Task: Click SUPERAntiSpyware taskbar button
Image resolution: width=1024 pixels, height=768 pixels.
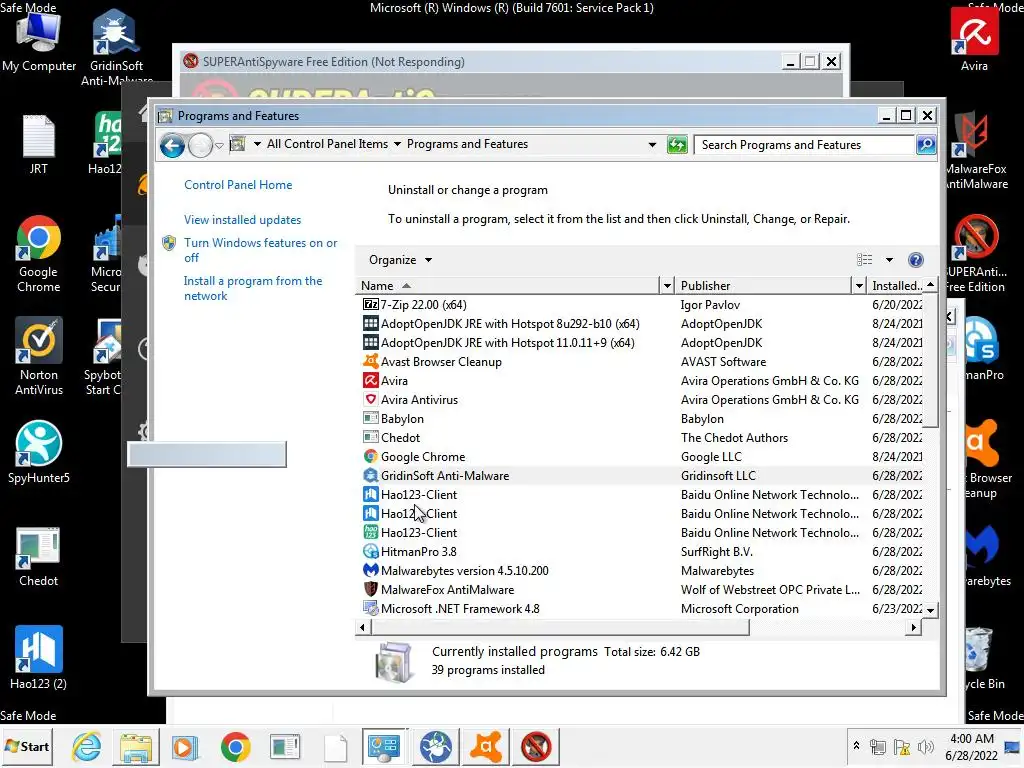Action: coord(536,746)
